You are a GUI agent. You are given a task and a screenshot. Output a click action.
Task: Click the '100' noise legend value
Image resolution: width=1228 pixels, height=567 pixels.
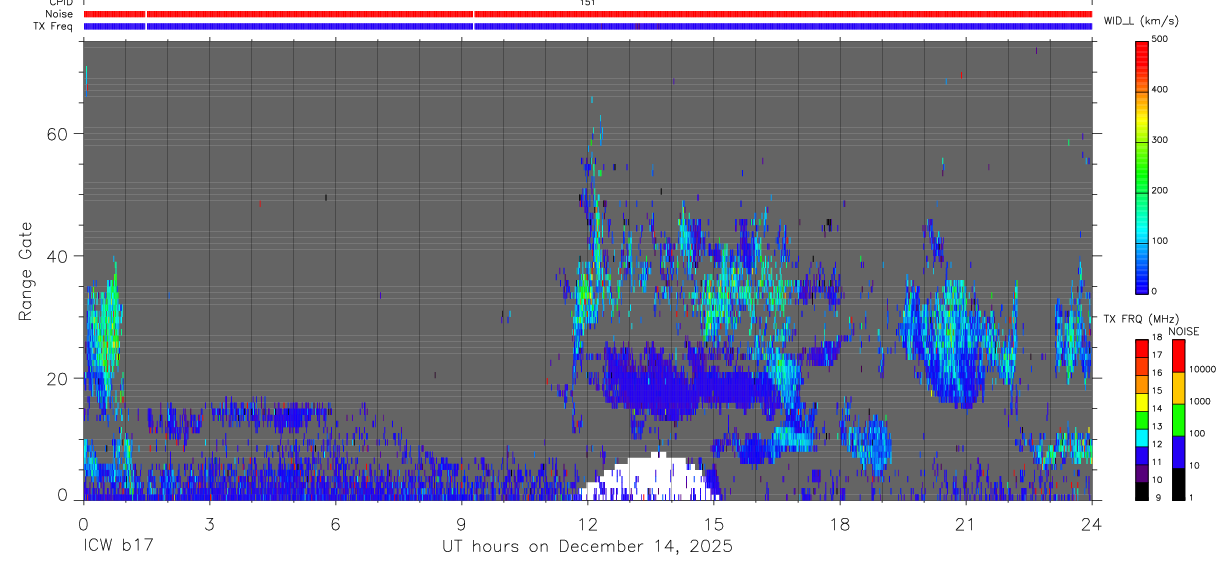coord(1197,433)
